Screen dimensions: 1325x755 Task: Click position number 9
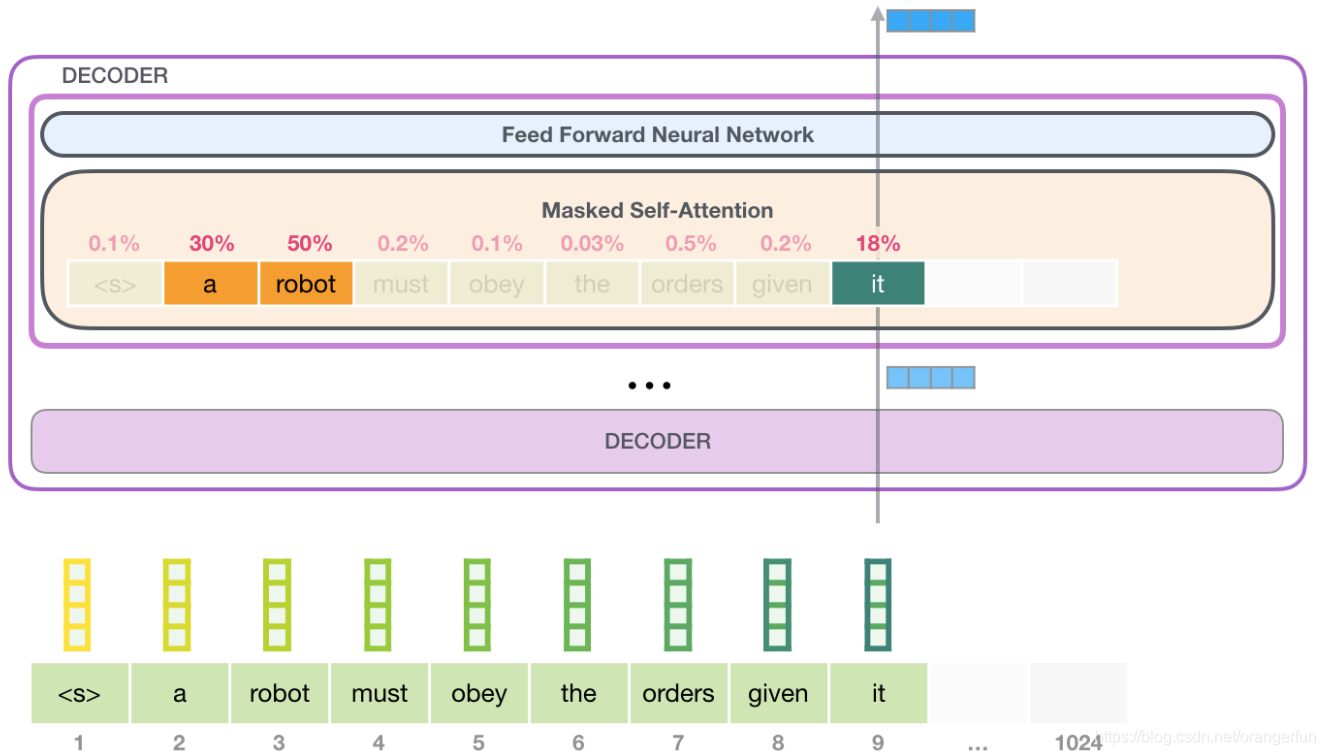[x=879, y=742]
